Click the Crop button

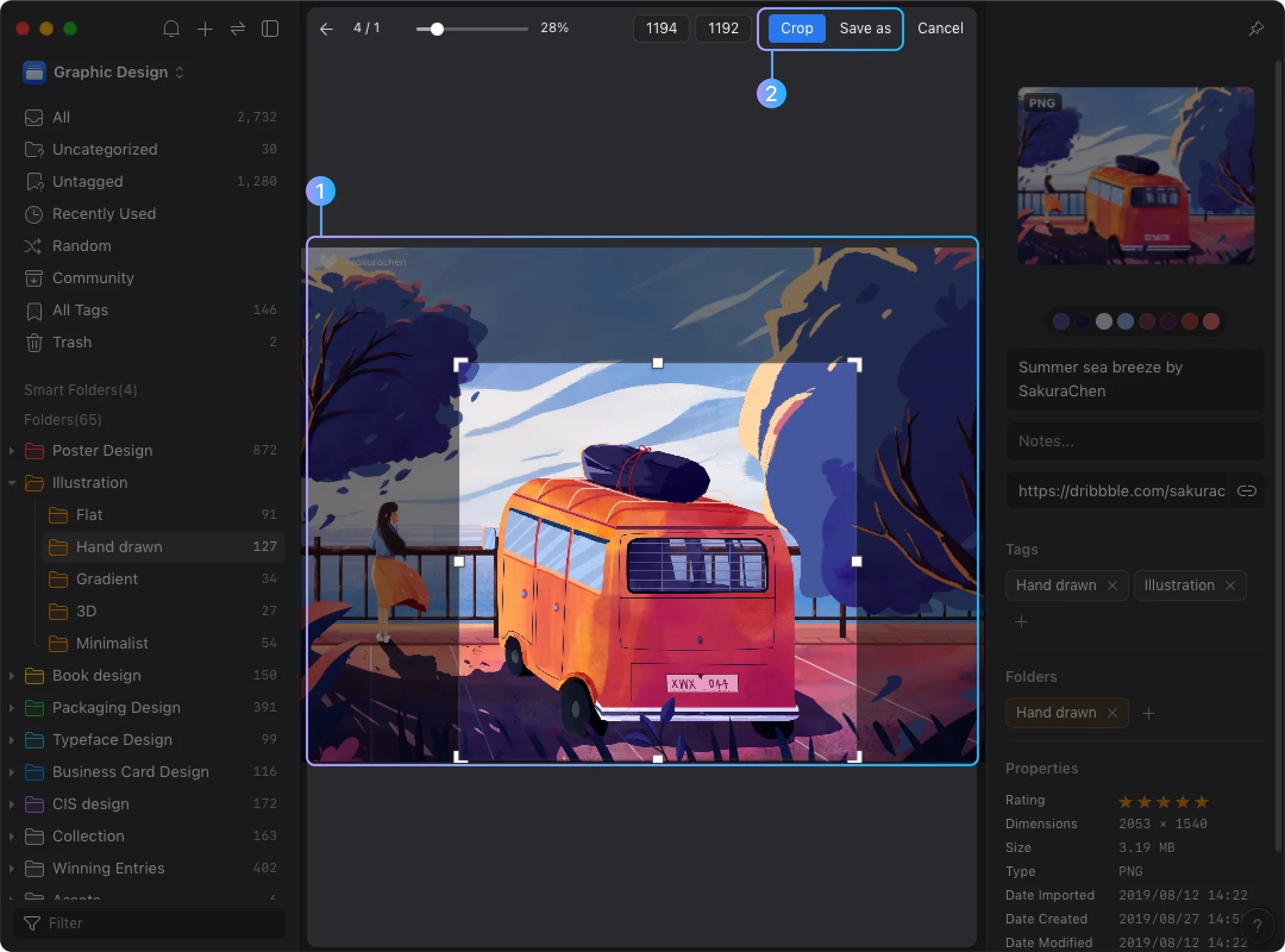click(x=796, y=28)
